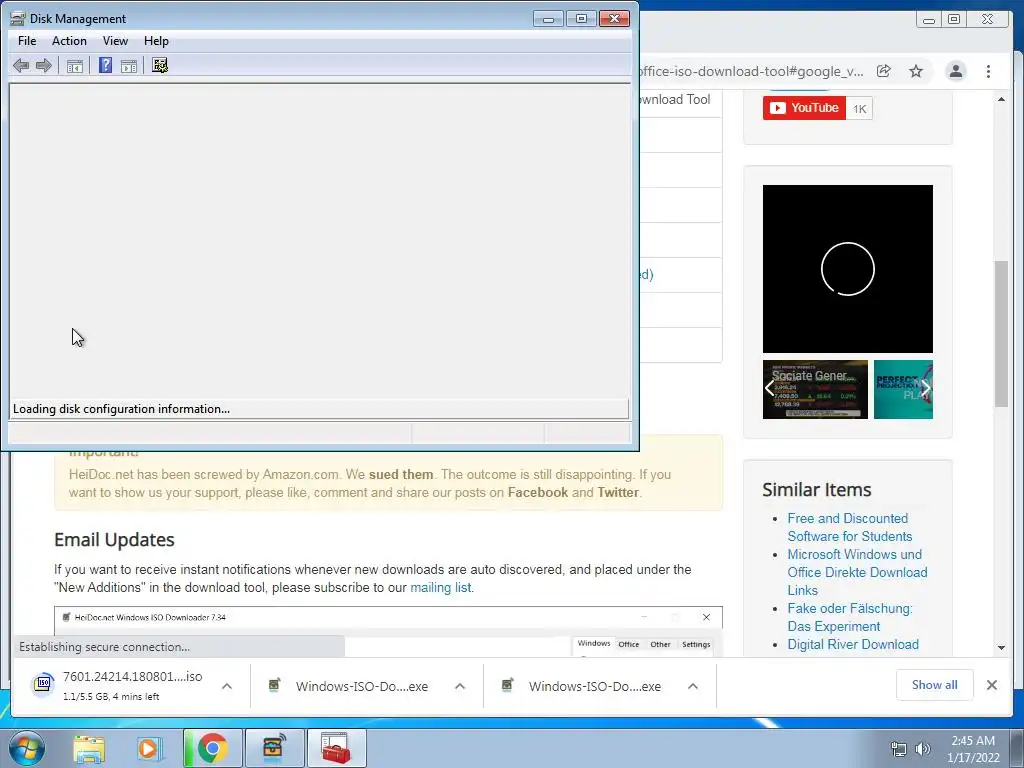Open the Windows Start button
1024x768 pixels.
coord(27,748)
